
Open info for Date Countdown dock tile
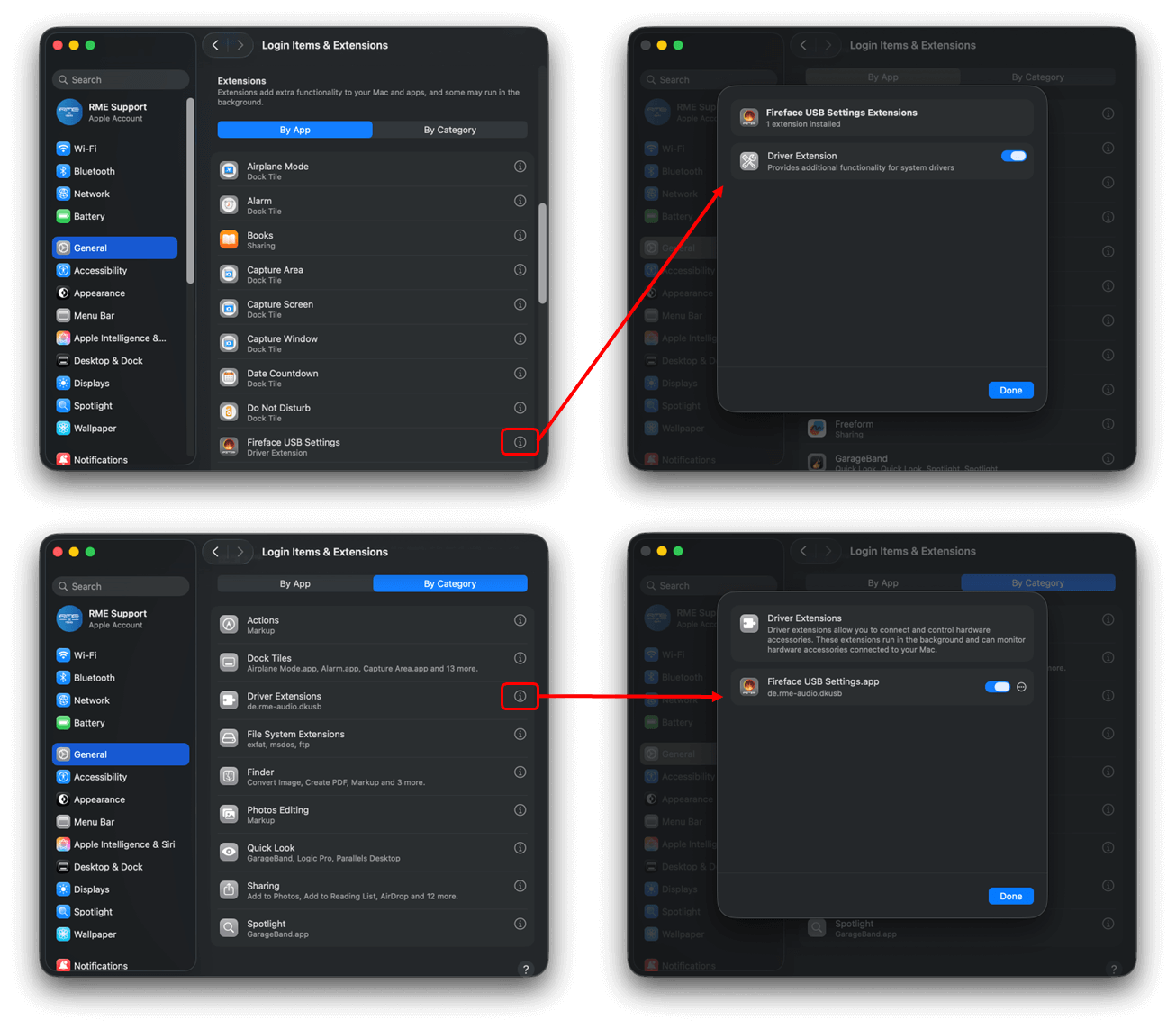click(x=520, y=374)
